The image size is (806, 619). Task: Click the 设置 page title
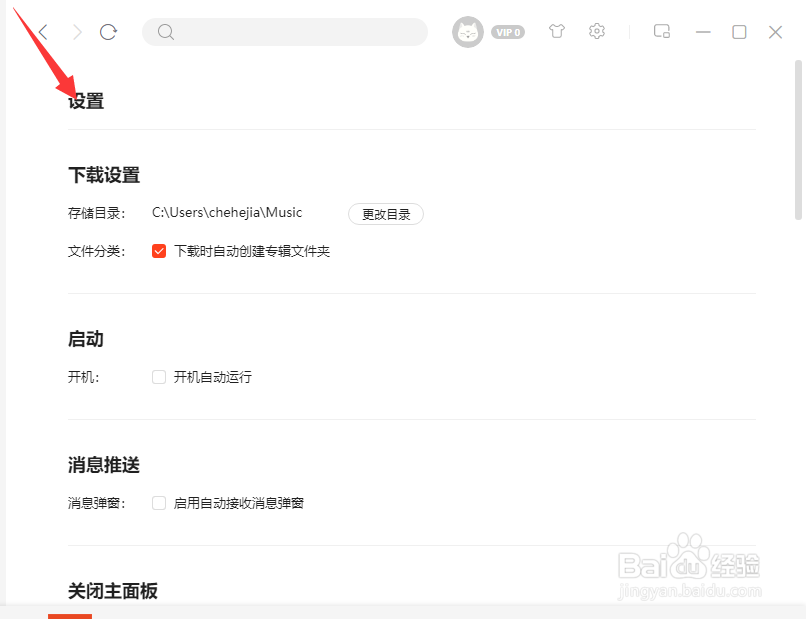pos(85,101)
